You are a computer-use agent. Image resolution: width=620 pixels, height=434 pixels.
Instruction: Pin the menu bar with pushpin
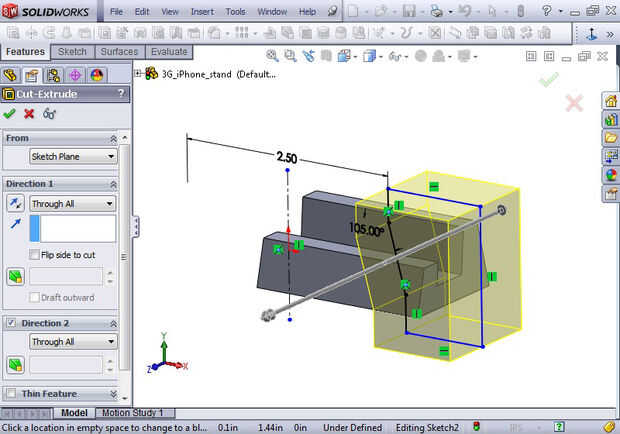point(333,11)
